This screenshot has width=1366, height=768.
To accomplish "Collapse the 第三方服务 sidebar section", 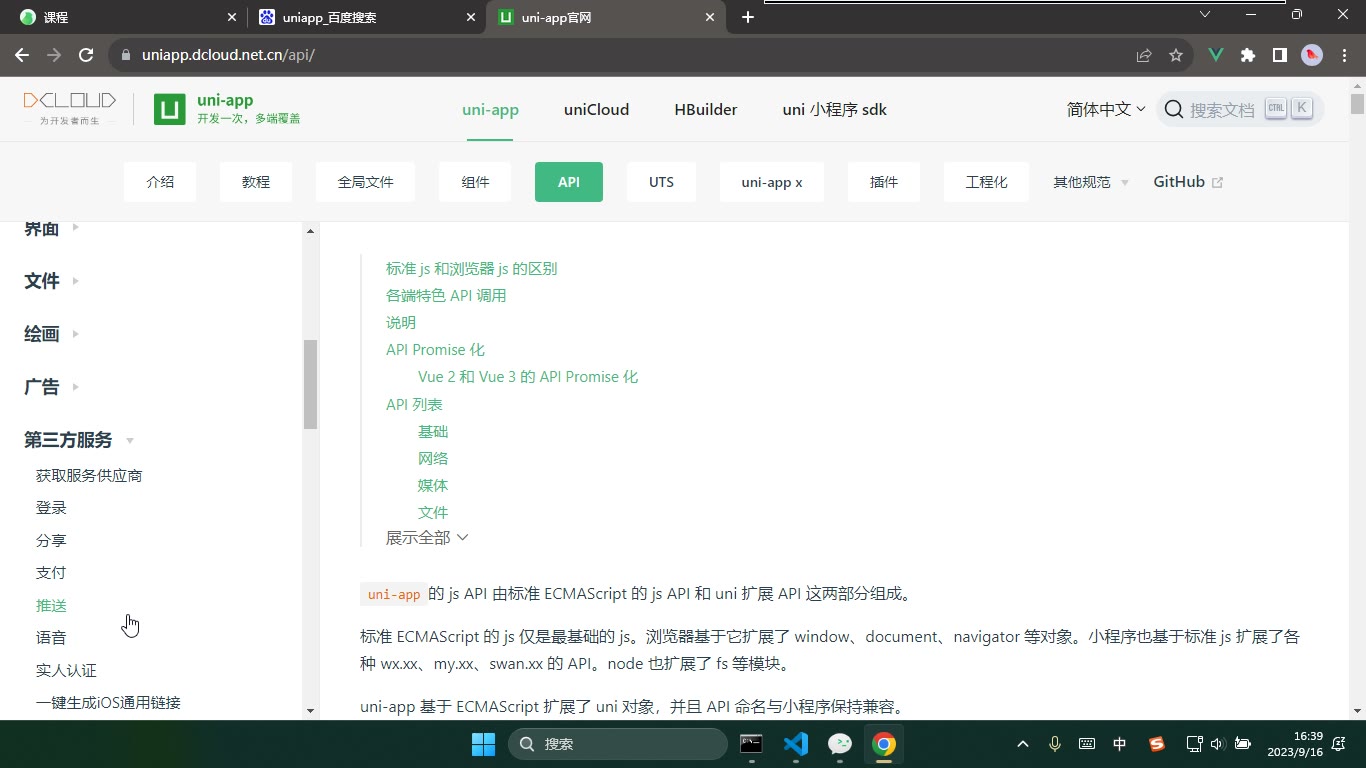I will tap(79, 440).
